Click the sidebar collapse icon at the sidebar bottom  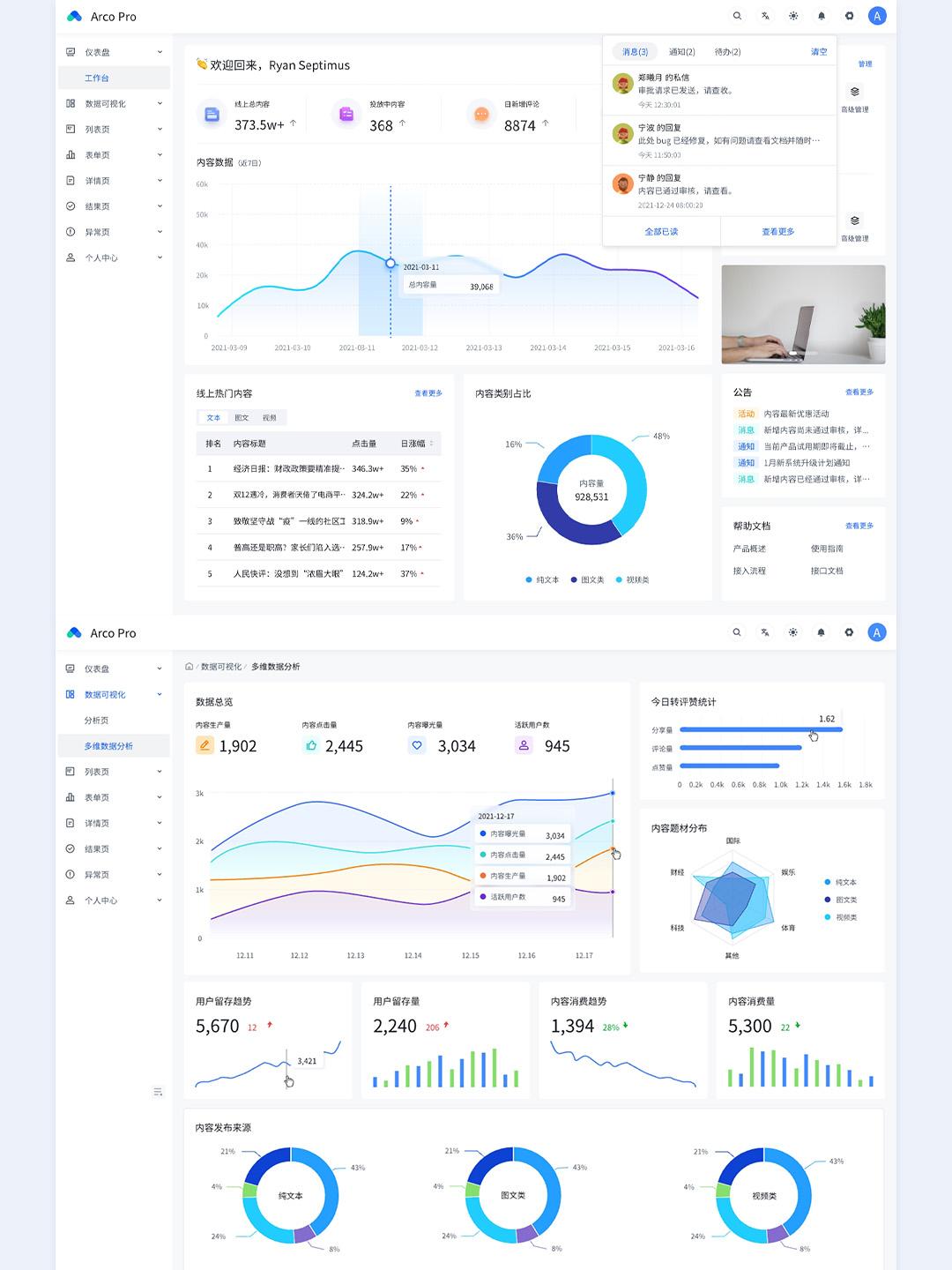[158, 1092]
